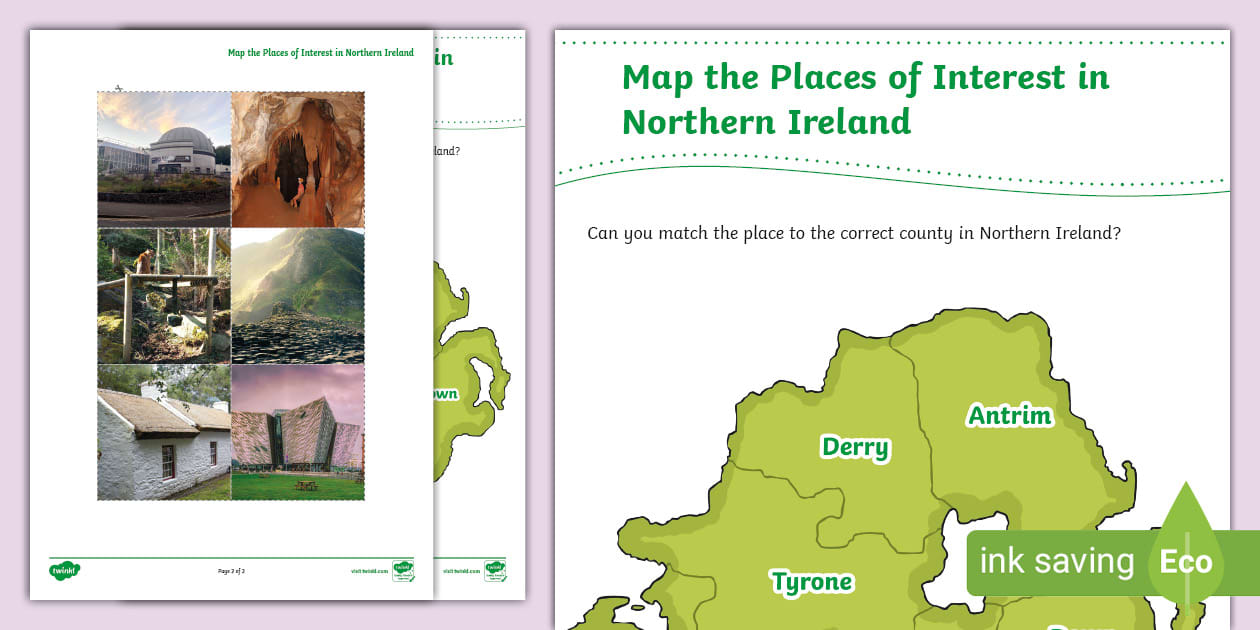Click the green dotted border strip
The height and width of the screenshot is (630, 1260).
click(890, 40)
